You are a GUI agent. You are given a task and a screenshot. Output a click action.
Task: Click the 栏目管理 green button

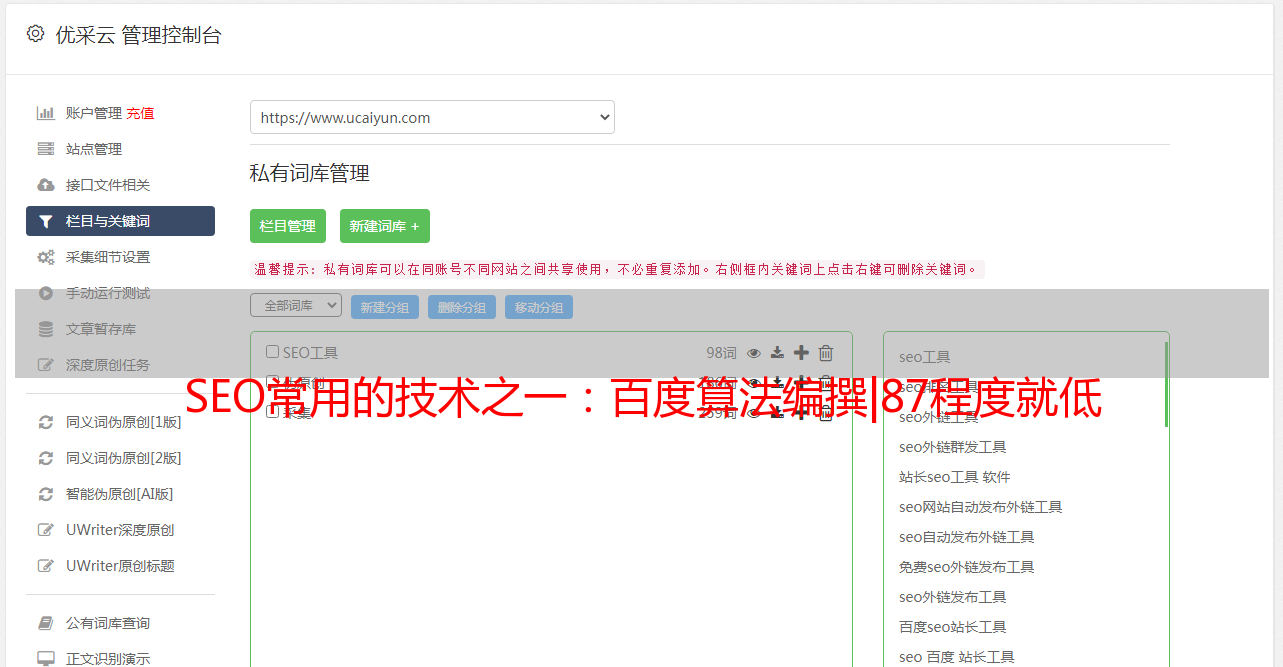coord(288,226)
